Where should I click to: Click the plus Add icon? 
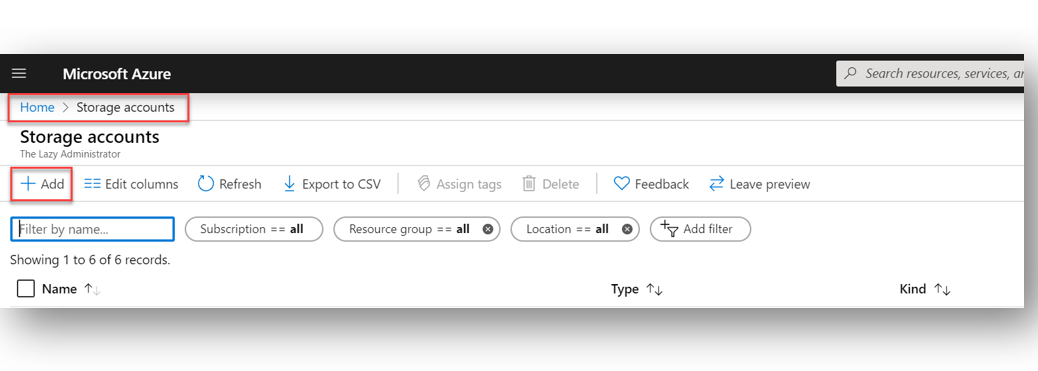click(28, 184)
